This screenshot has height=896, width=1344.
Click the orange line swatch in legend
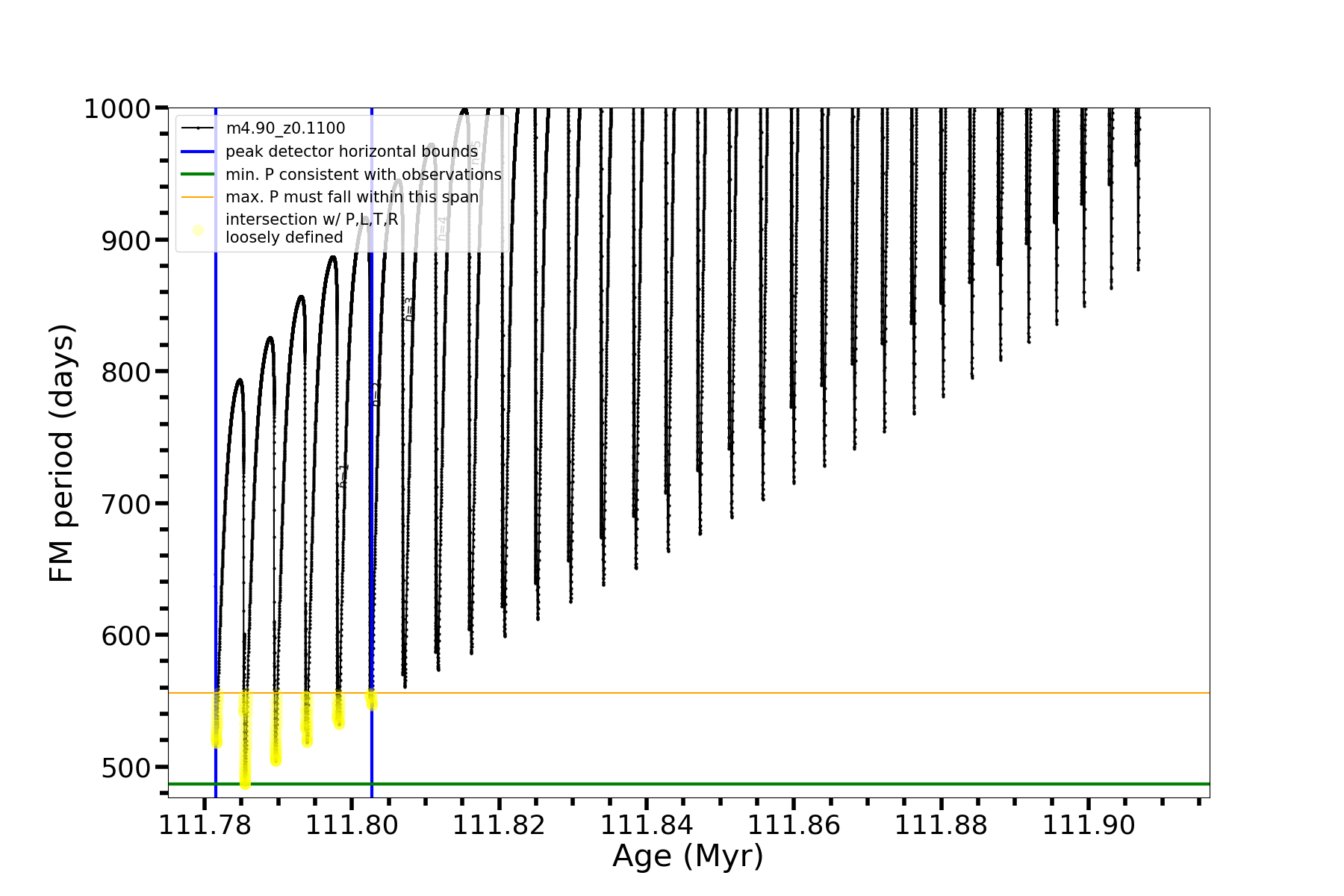tap(198, 197)
